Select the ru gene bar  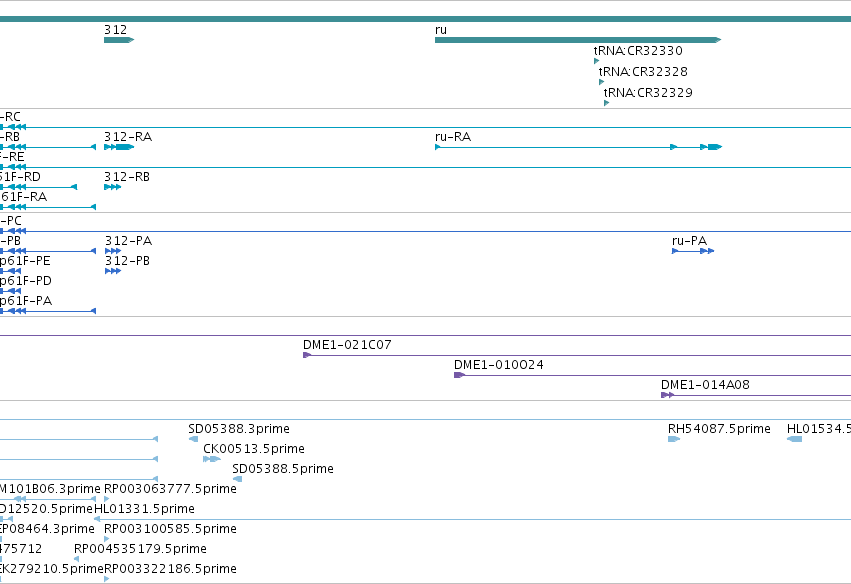coord(578,40)
